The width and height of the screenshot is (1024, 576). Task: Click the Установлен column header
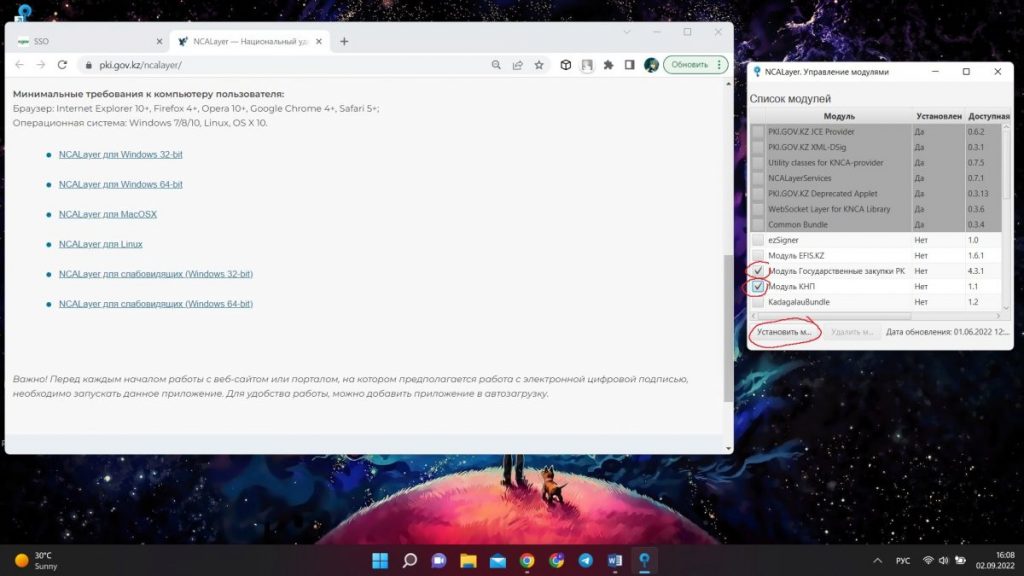[938, 116]
